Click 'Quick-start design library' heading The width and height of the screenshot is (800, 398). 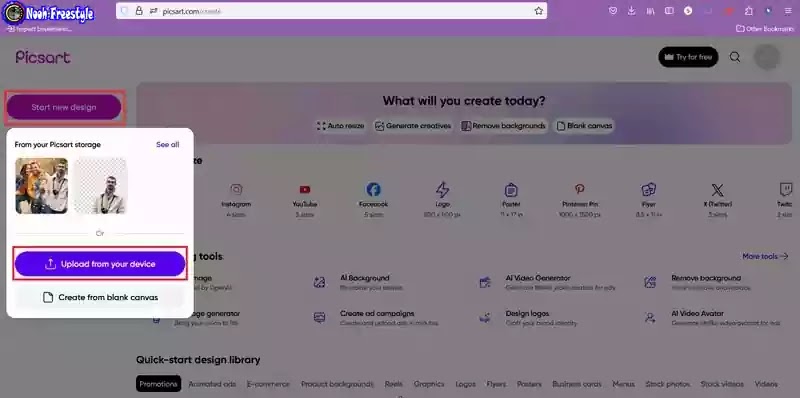(198, 360)
